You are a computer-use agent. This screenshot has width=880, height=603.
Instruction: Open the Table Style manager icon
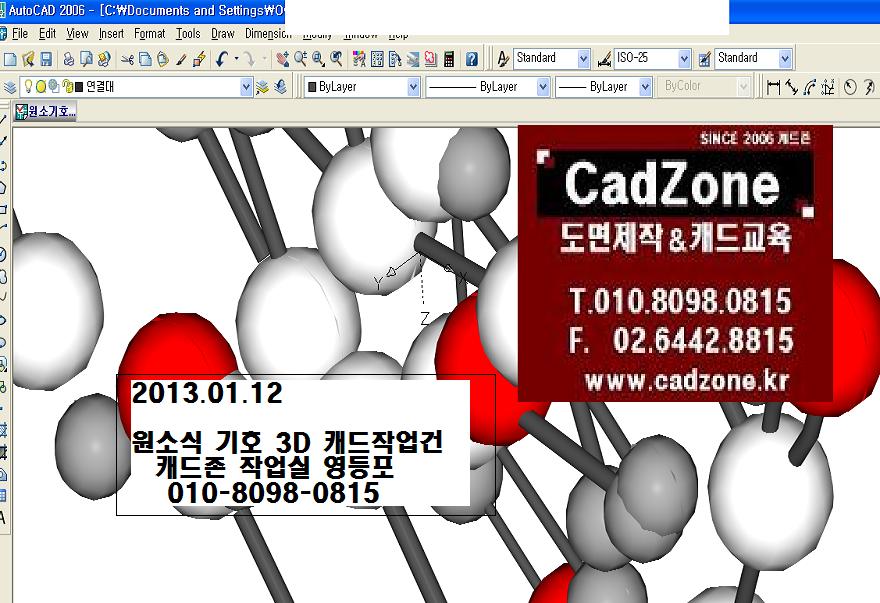click(705, 58)
